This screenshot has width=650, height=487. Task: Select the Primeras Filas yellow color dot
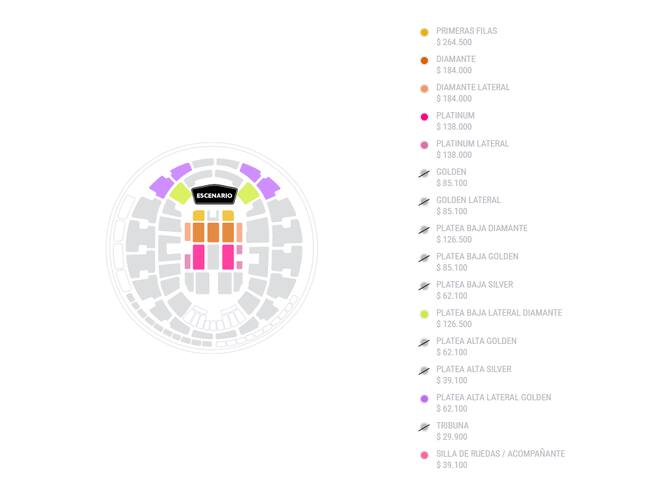424,33
